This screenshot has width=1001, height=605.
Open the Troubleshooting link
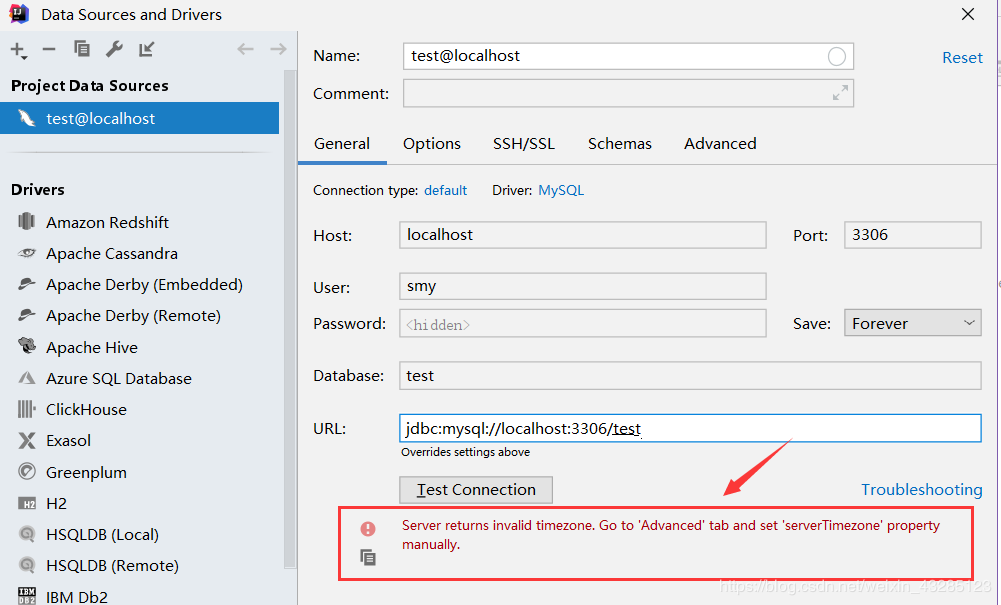[921, 489]
